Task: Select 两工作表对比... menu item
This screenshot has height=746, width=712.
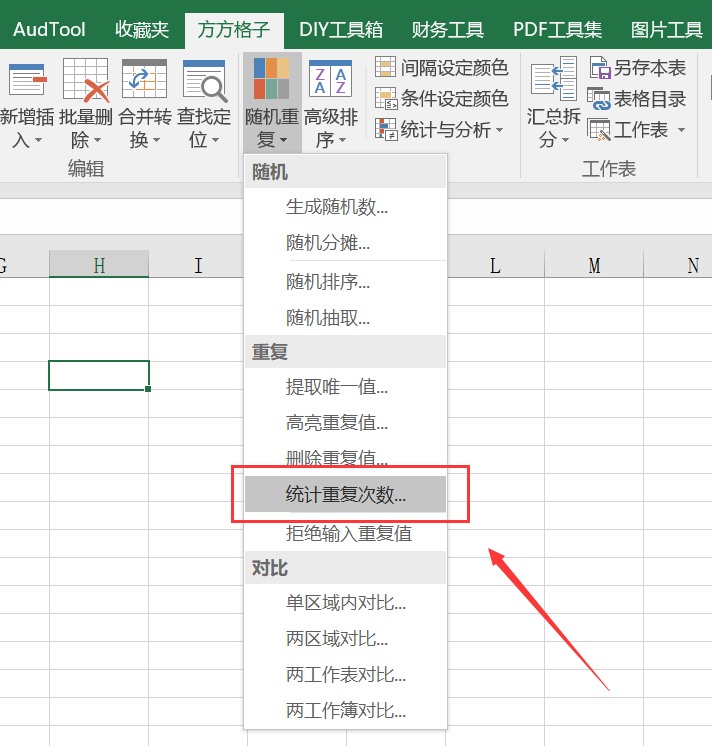Action: pyautogui.click(x=346, y=675)
